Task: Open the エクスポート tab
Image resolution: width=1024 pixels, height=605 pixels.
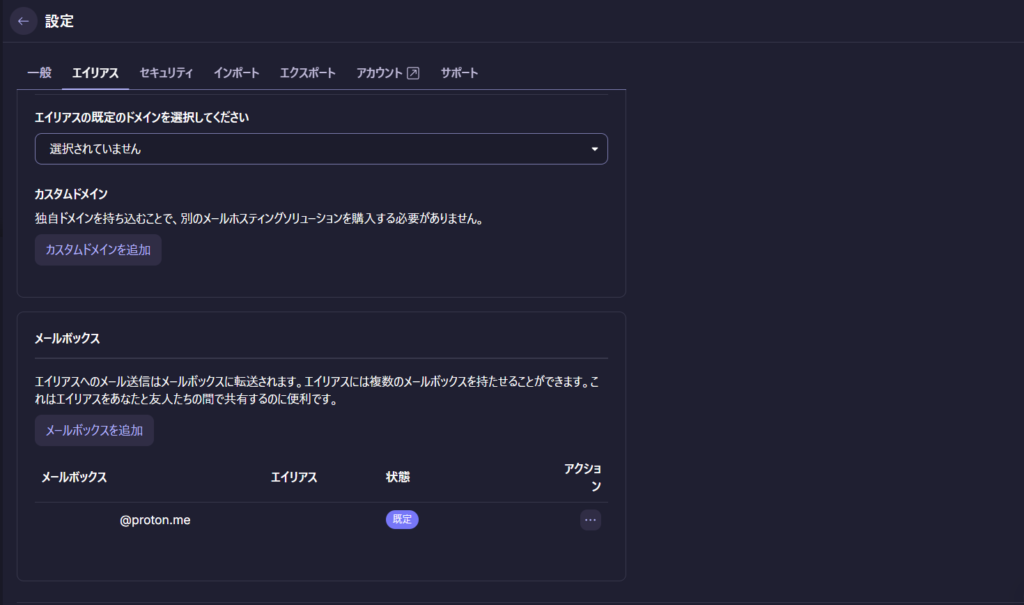Action: pos(307,73)
